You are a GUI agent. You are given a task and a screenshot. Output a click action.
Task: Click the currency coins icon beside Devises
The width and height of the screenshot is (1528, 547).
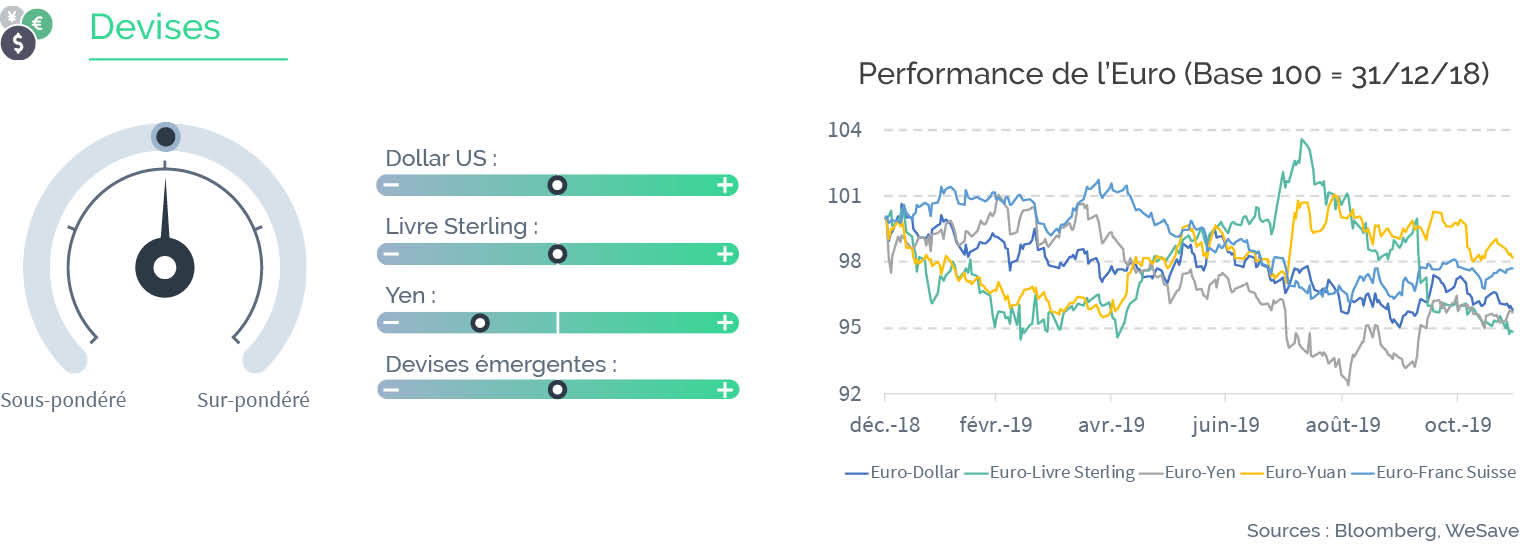pos(27,34)
